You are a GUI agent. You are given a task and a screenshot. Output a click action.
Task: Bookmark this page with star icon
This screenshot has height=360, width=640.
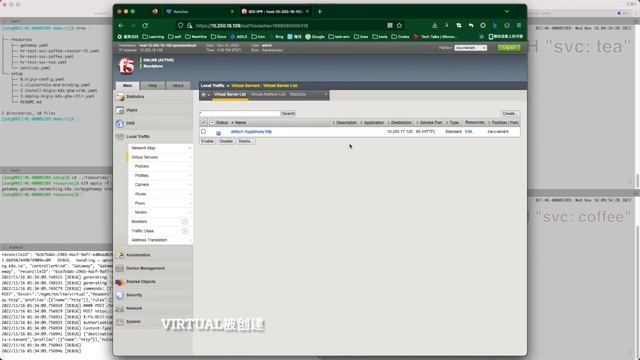coord(399,25)
